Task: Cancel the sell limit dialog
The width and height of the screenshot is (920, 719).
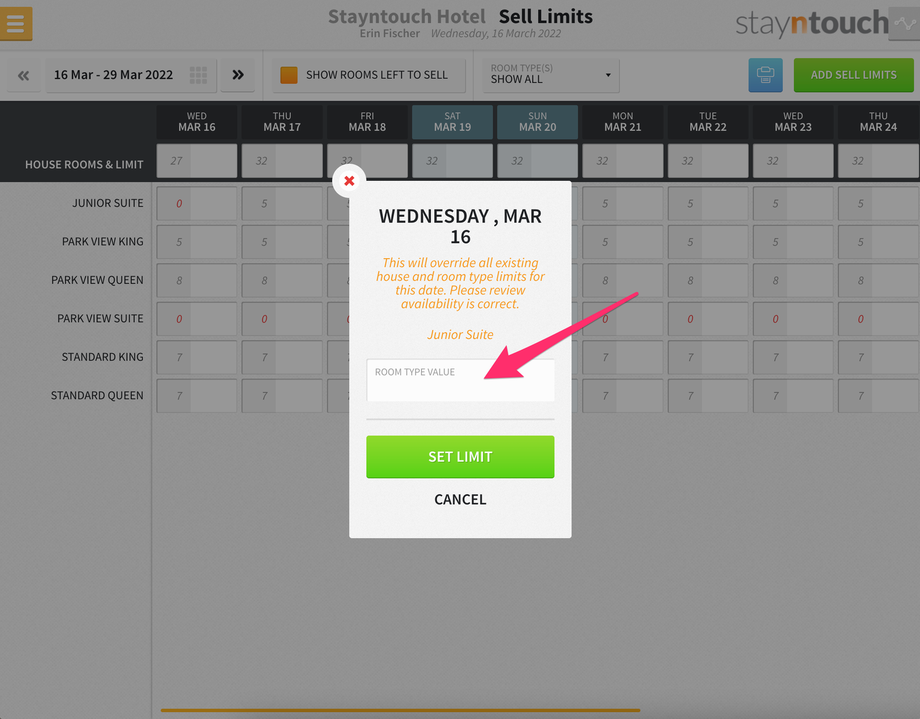Action: pos(460,499)
